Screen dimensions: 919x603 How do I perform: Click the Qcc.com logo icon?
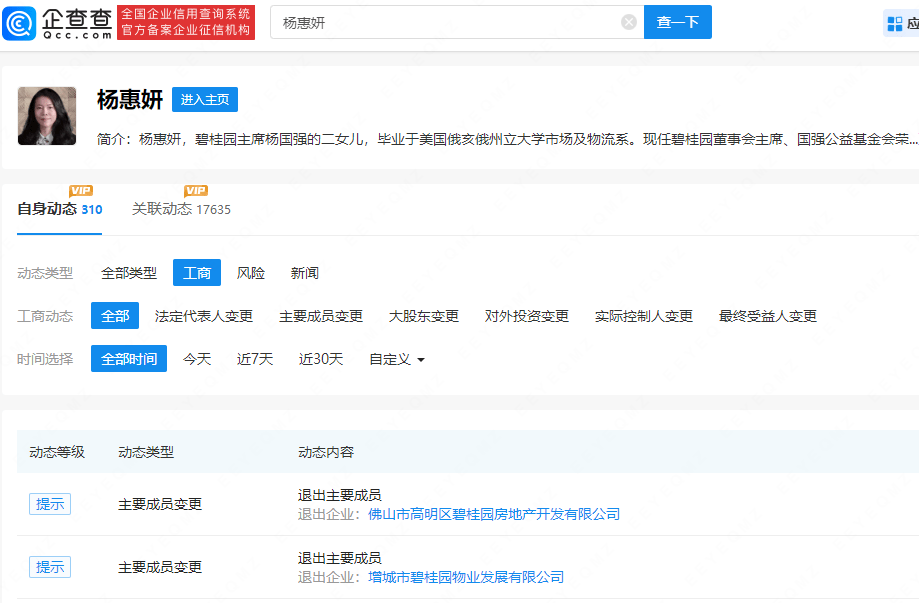point(20,22)
